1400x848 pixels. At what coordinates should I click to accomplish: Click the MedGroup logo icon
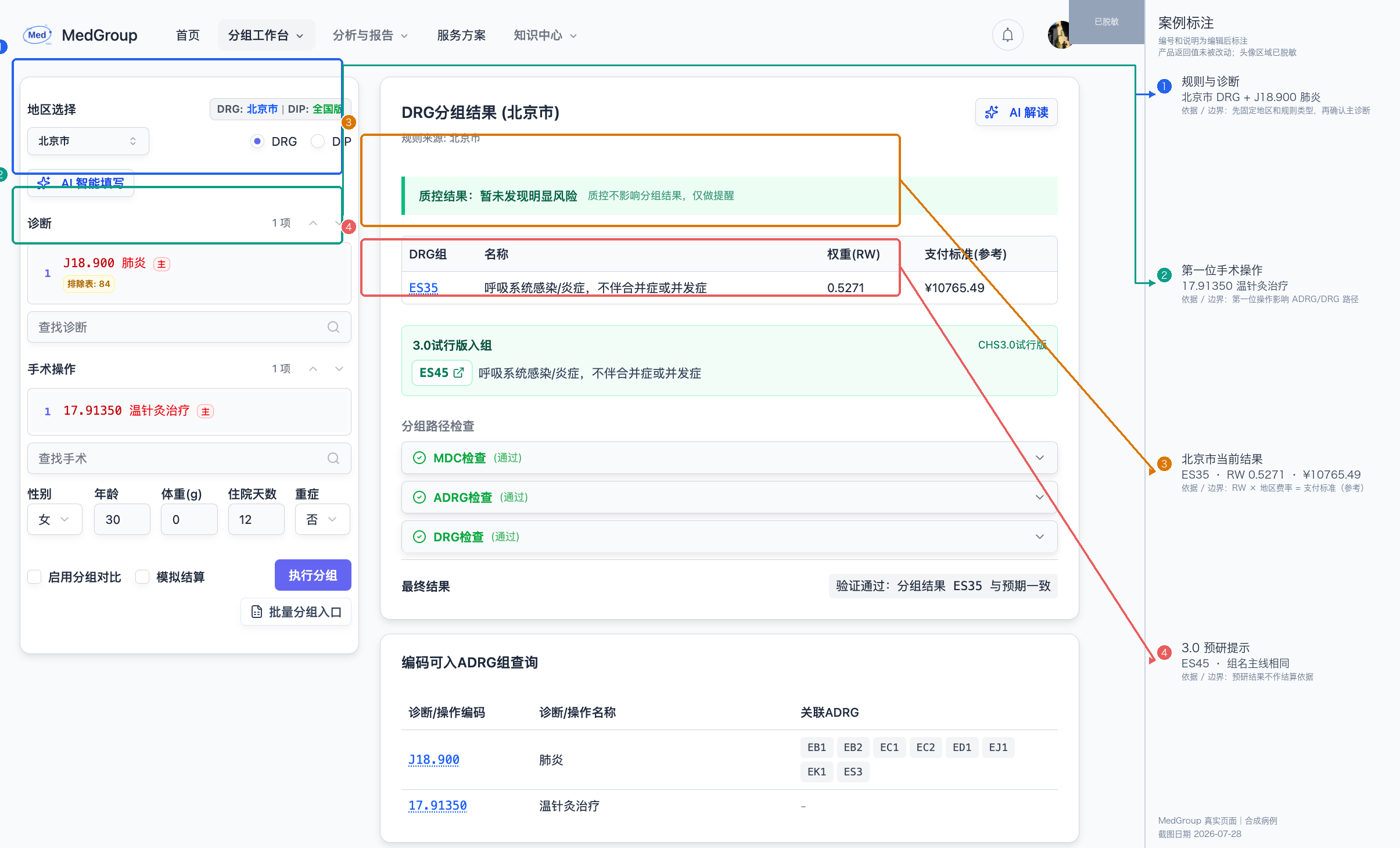[38, 35]
